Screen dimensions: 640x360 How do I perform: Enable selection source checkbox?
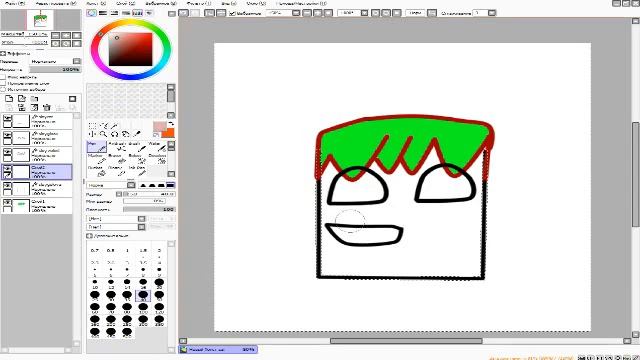[3, 89]
